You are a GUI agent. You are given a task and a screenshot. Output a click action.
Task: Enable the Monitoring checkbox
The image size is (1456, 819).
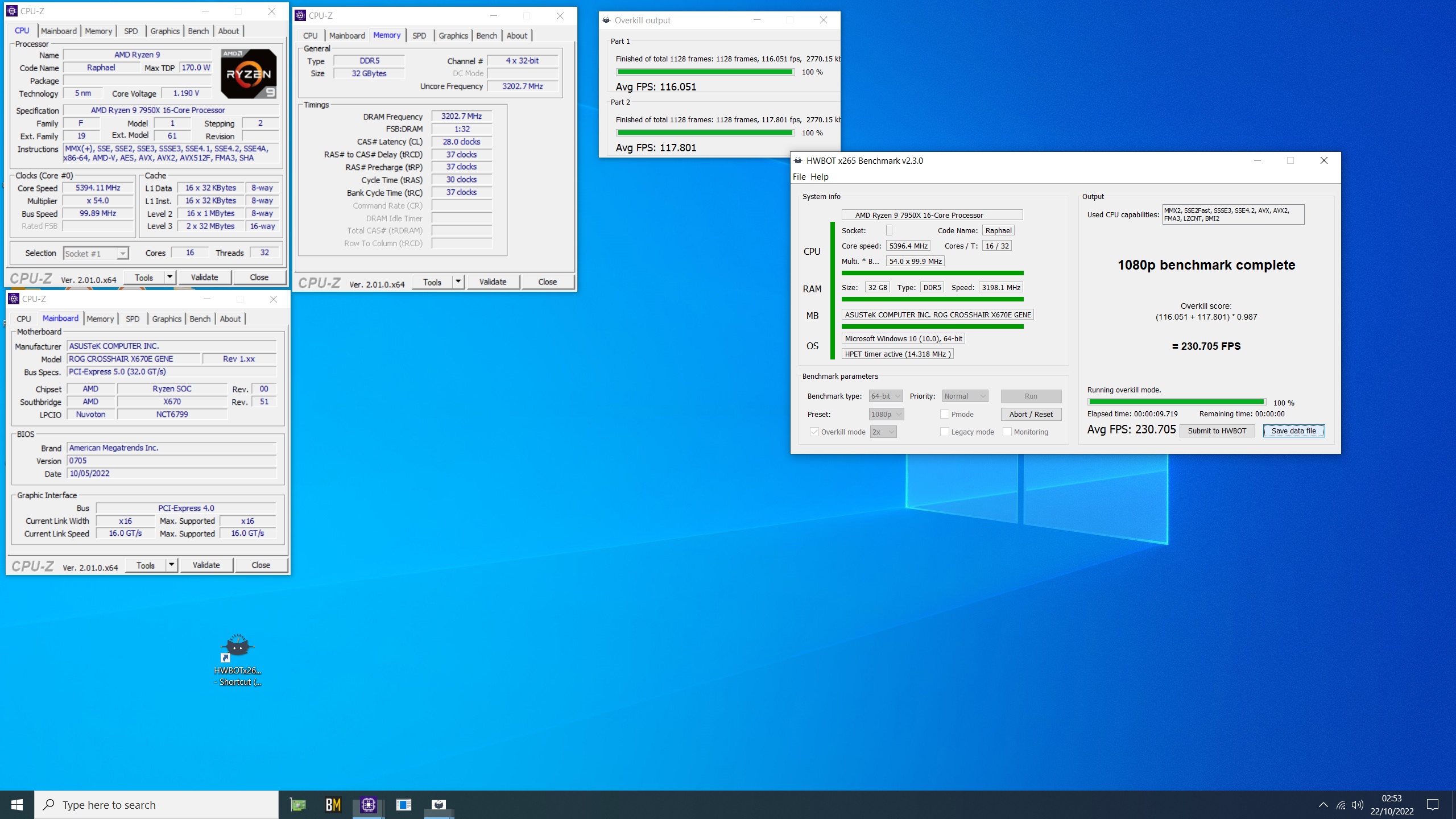pos(1007,432)
